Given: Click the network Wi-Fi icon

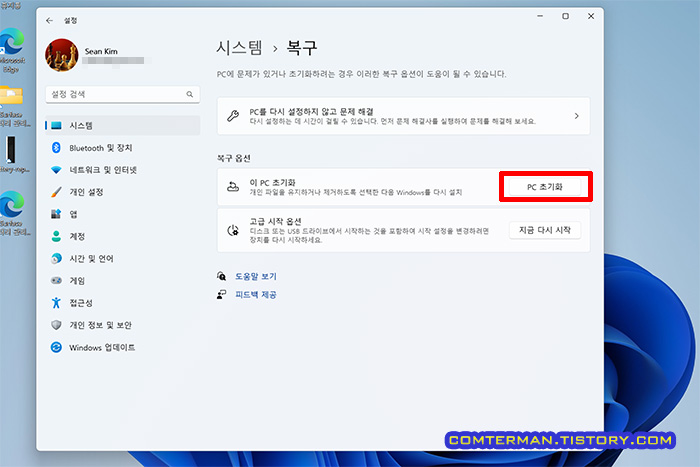Looking at the screenshot, I should pyautogui.click(x=56, y=170).
